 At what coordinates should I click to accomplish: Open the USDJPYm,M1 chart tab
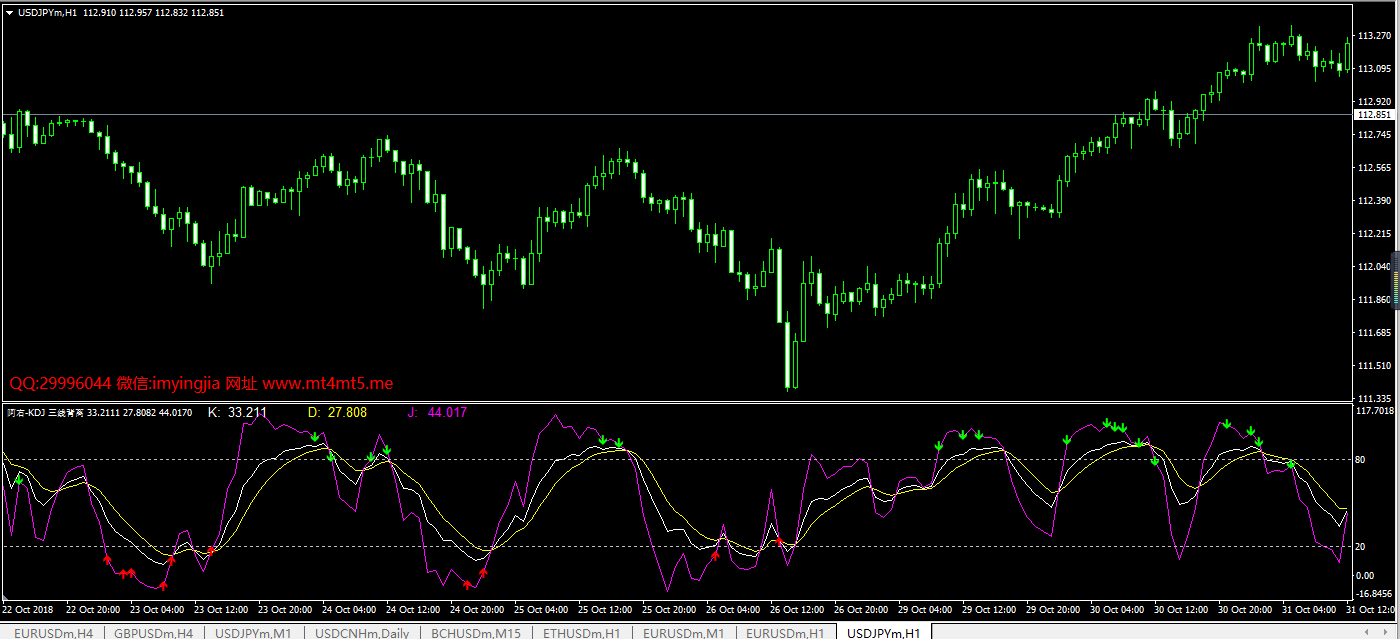click(254, 632)
